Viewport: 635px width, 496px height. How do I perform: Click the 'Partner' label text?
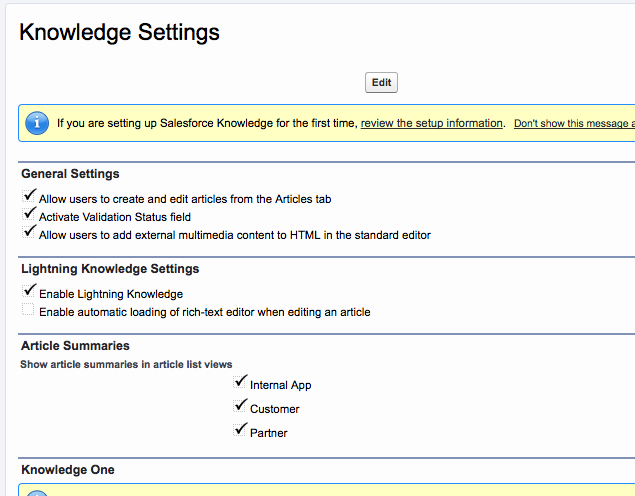pos(269,433)
